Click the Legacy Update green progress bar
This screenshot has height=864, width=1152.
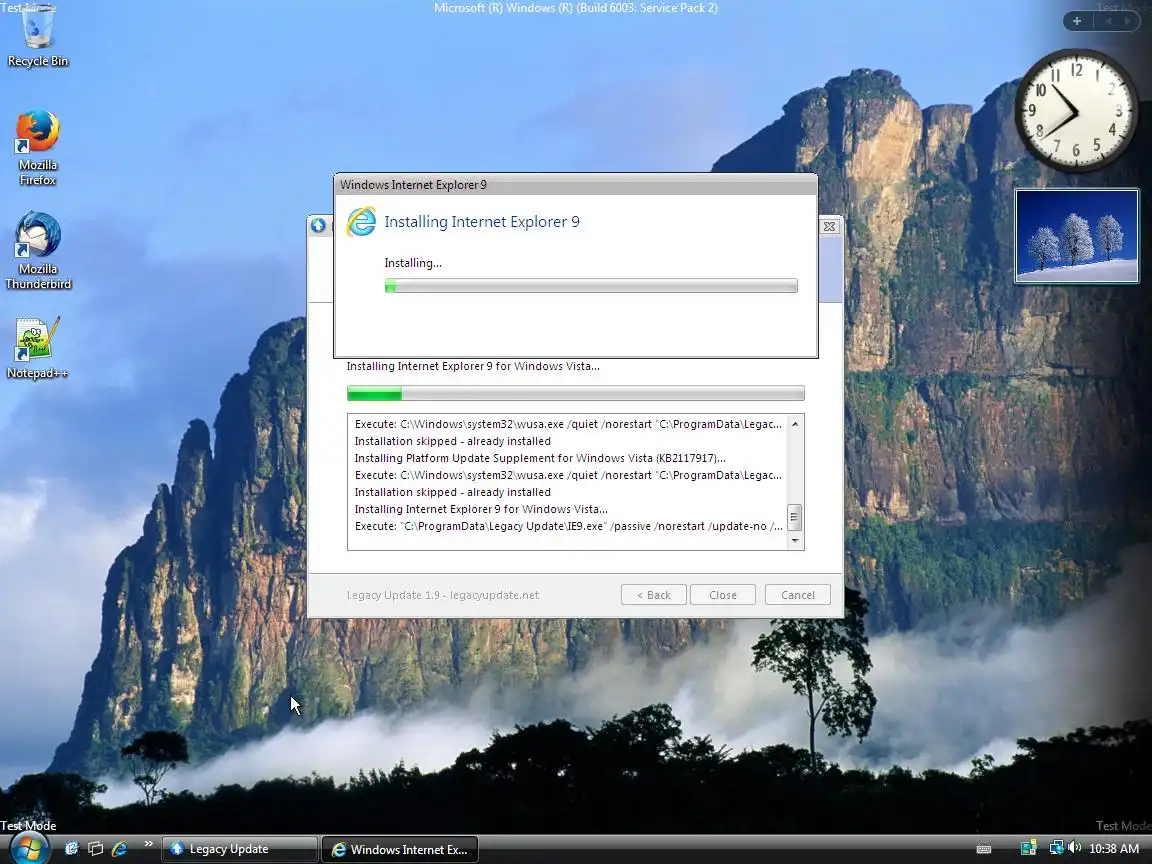coord(576,393)
